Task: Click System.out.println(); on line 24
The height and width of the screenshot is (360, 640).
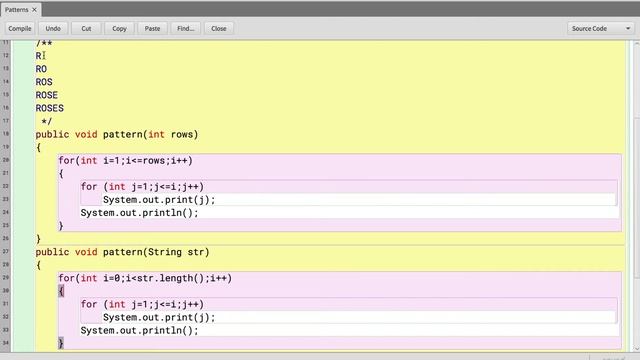Action: [139, 213]
